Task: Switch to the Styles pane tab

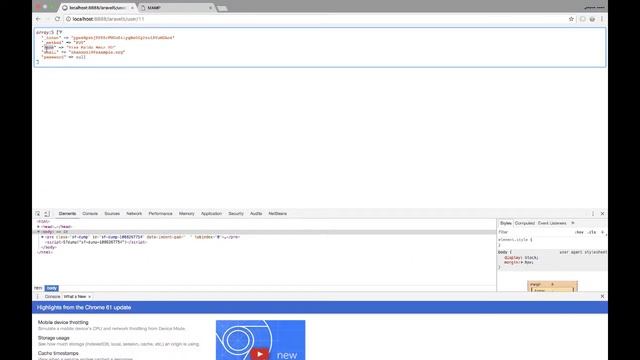Action: coord(506,223)
